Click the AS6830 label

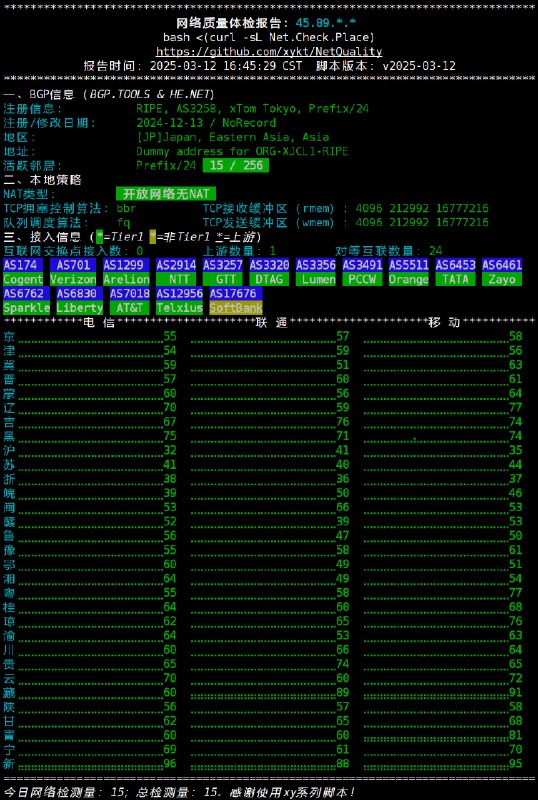(x=80, y=293)
